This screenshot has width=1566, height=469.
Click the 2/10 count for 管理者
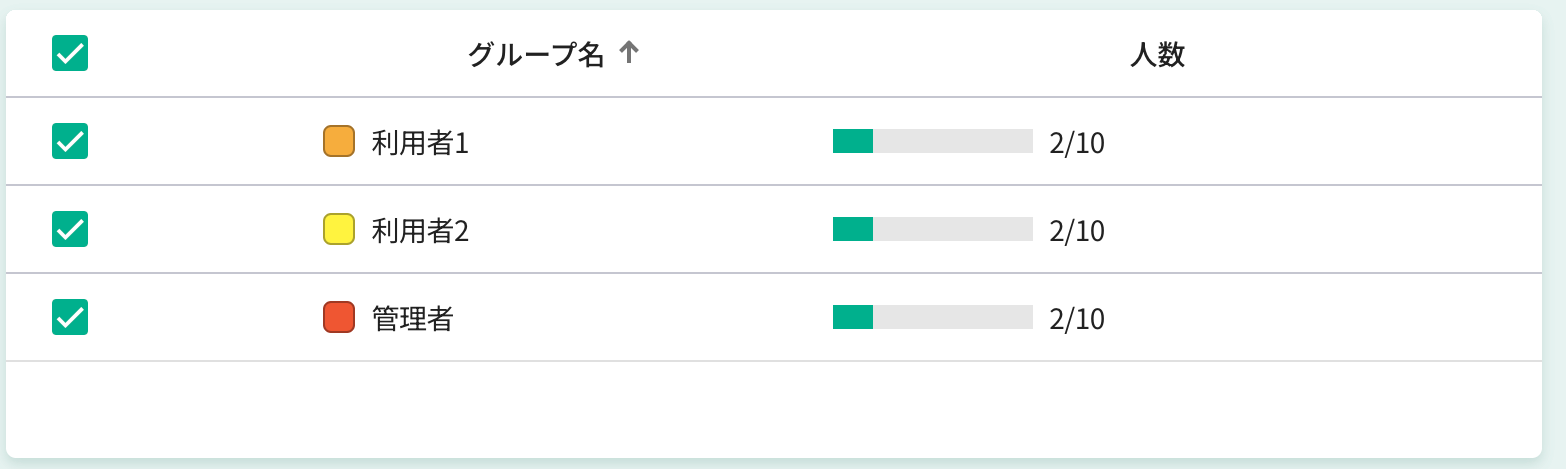[x=1077, y=319]
